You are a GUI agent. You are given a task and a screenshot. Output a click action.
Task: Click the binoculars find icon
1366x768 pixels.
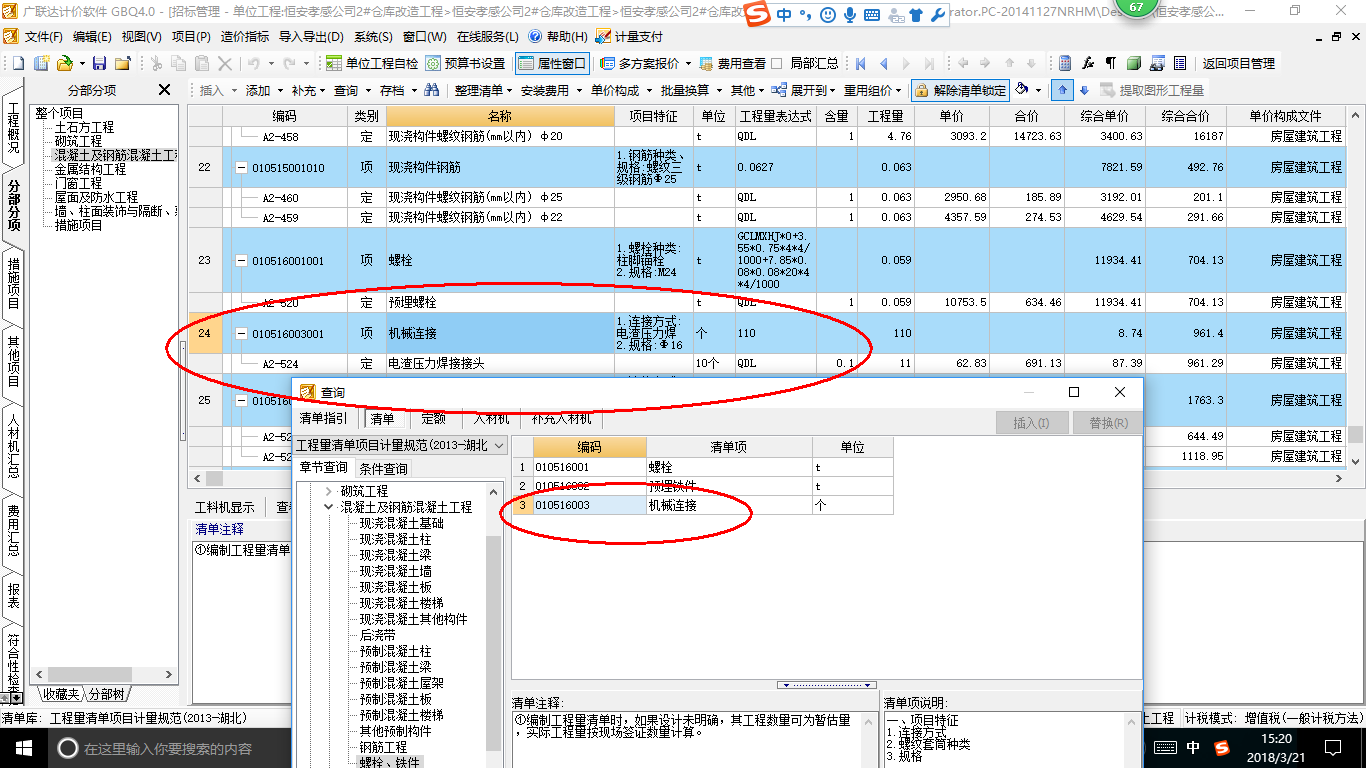point(432,90)
